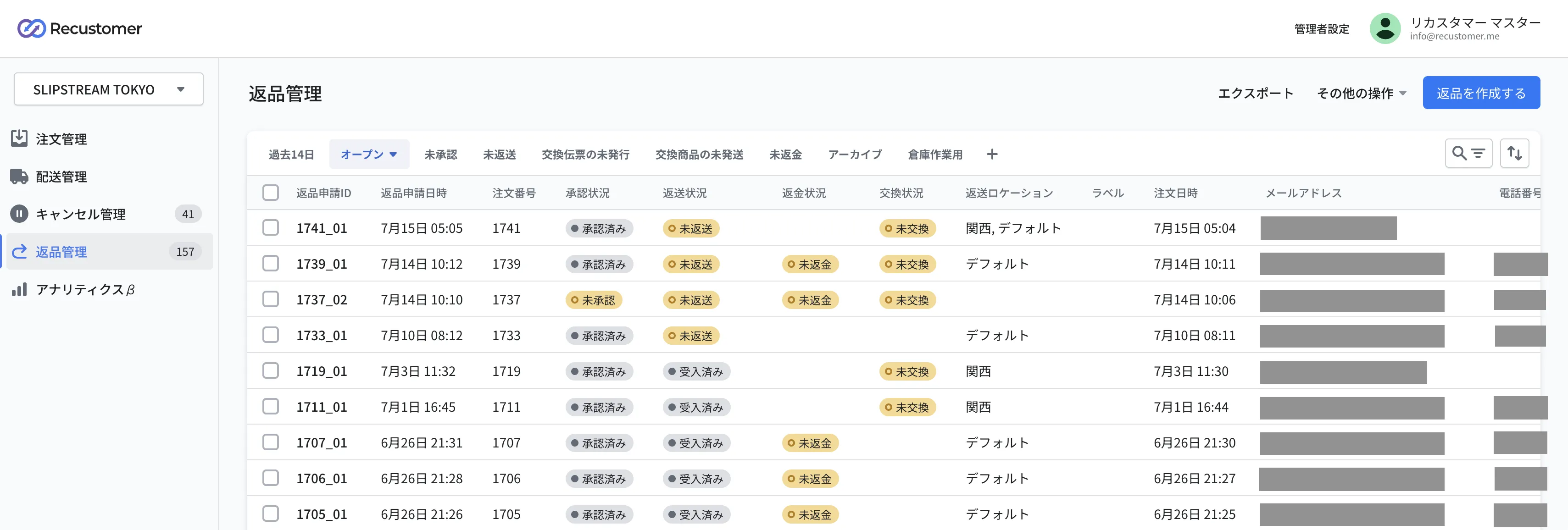The image size is (1568, 530).
Task: Open the search and filter button
Action: pyautogui.click(x=1468, y=153)
